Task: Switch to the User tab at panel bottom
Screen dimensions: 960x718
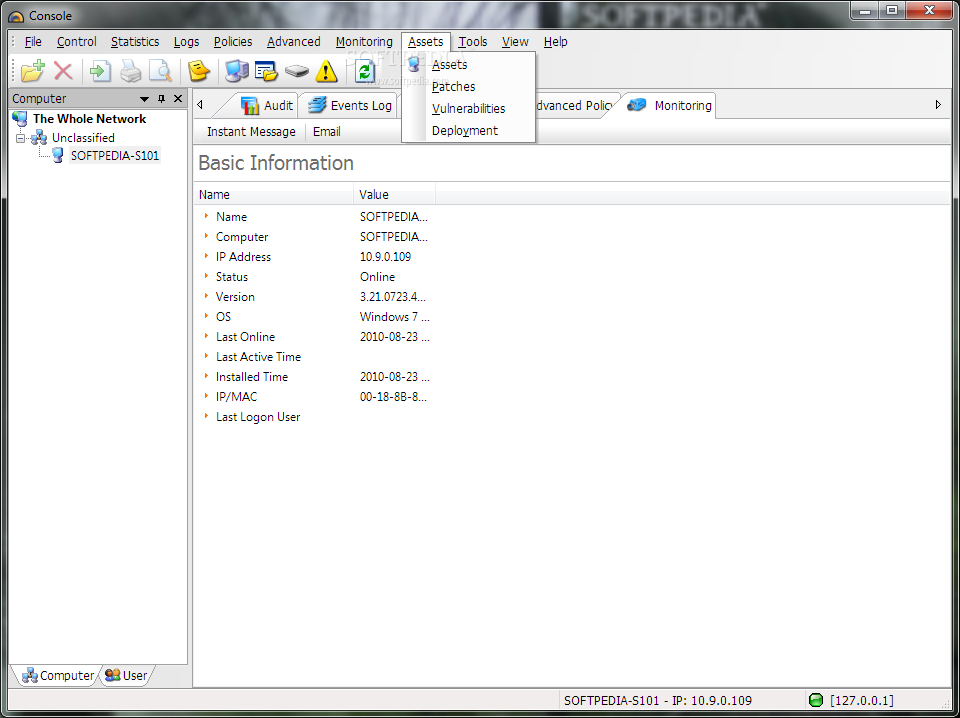Action: (126, 675)
